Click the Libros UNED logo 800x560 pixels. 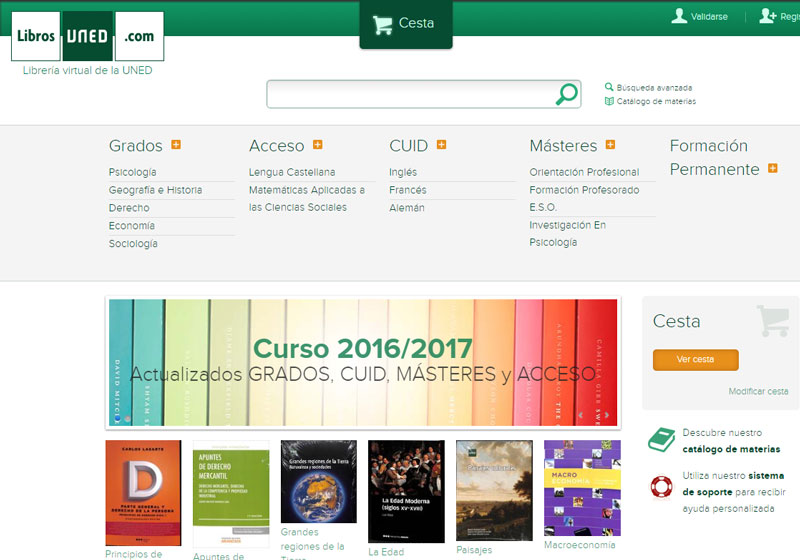tap(88, 36)
